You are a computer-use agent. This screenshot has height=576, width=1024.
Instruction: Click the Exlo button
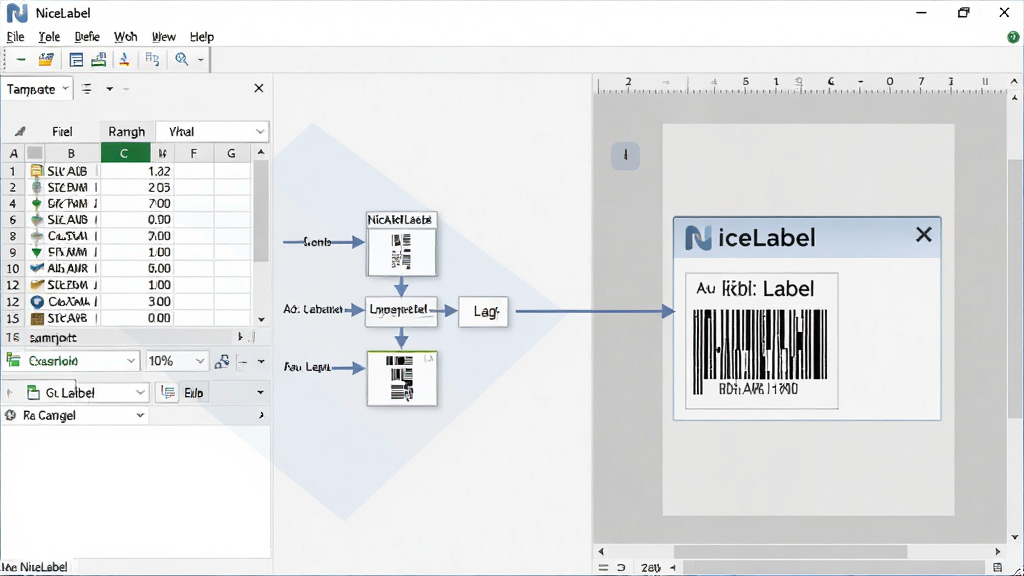pyautogui.click(x=194, y=392)
